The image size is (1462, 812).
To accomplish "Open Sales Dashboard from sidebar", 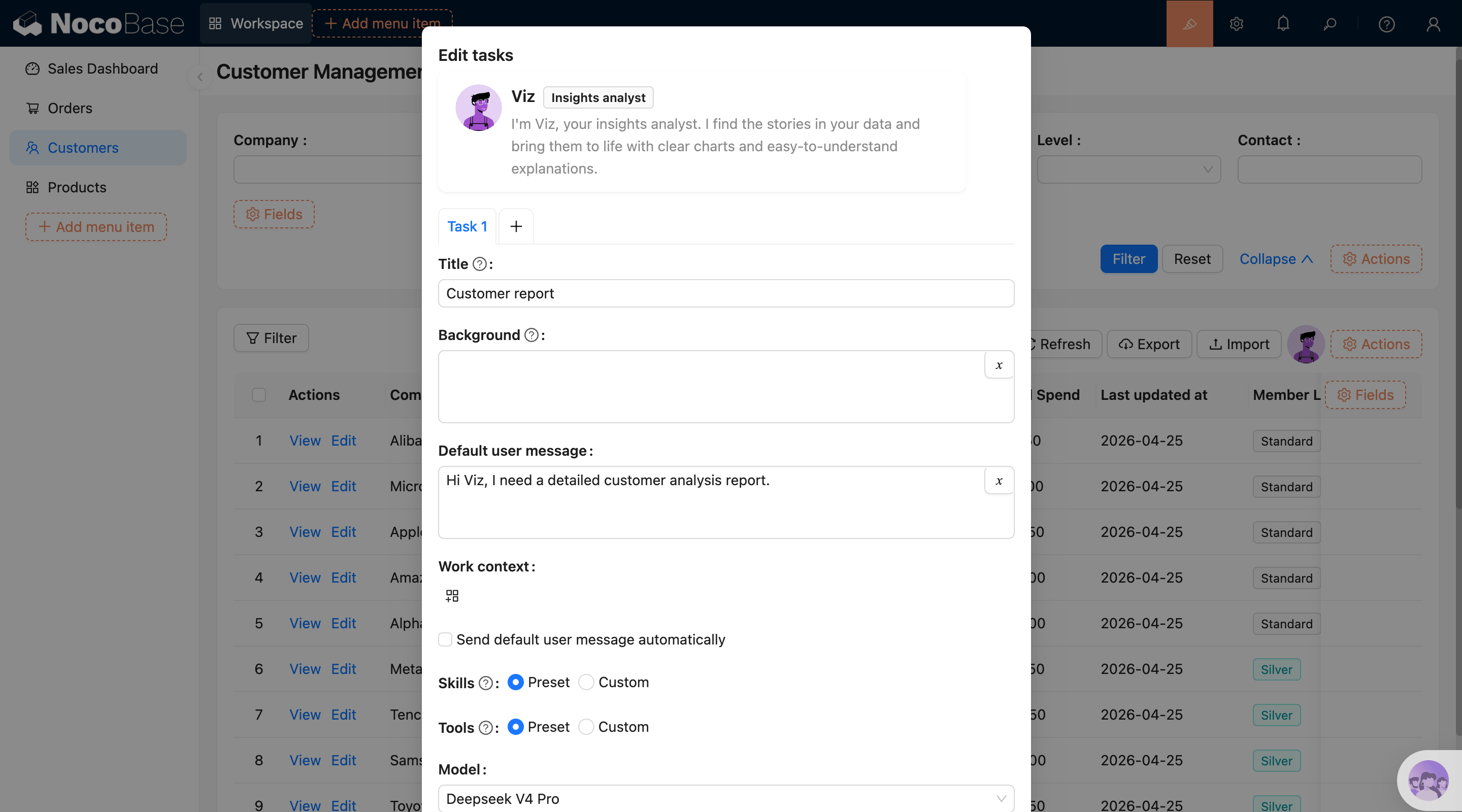I will click(x=102, y=69).
